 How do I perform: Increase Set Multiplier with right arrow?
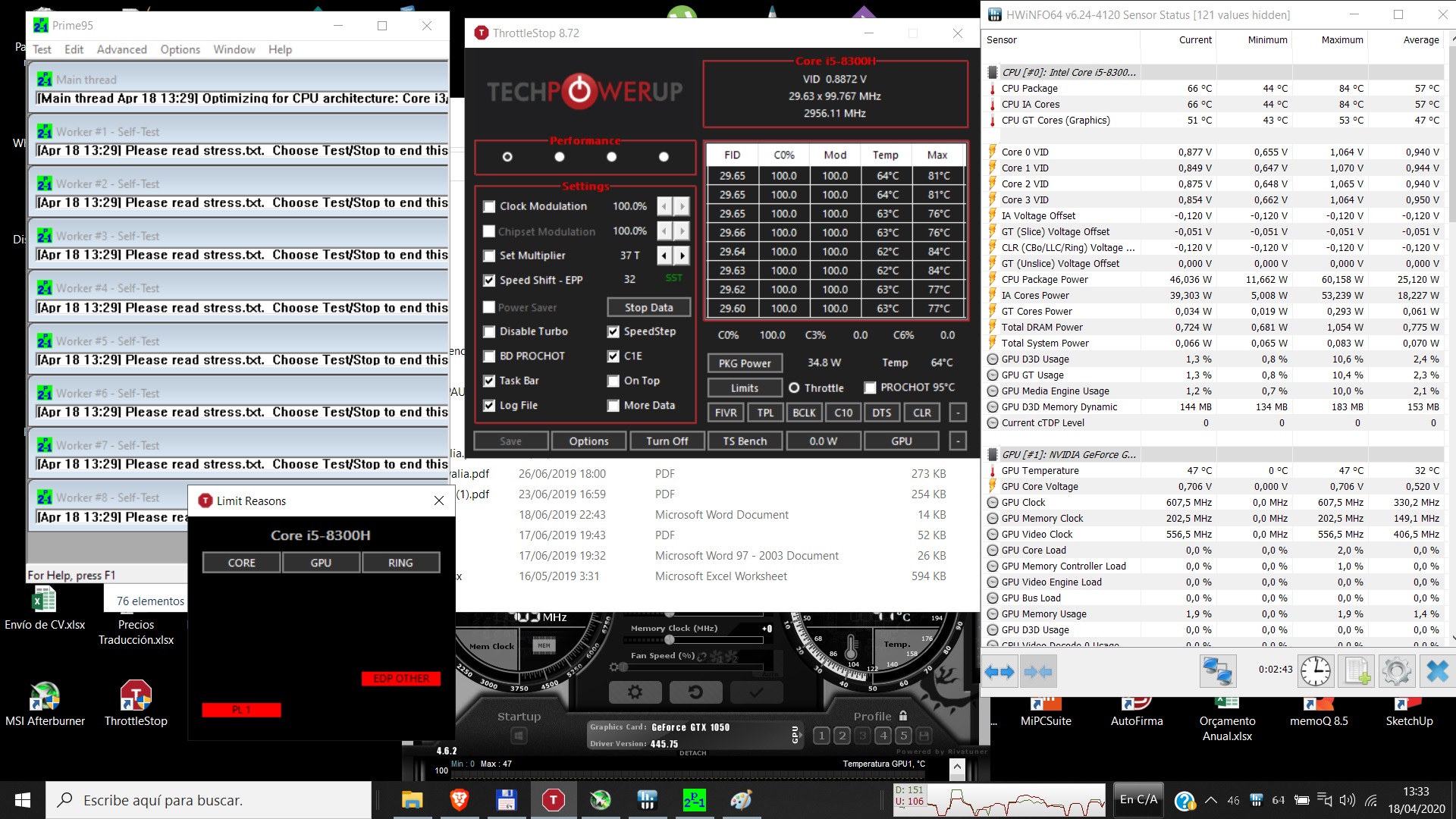pos(682,256)
